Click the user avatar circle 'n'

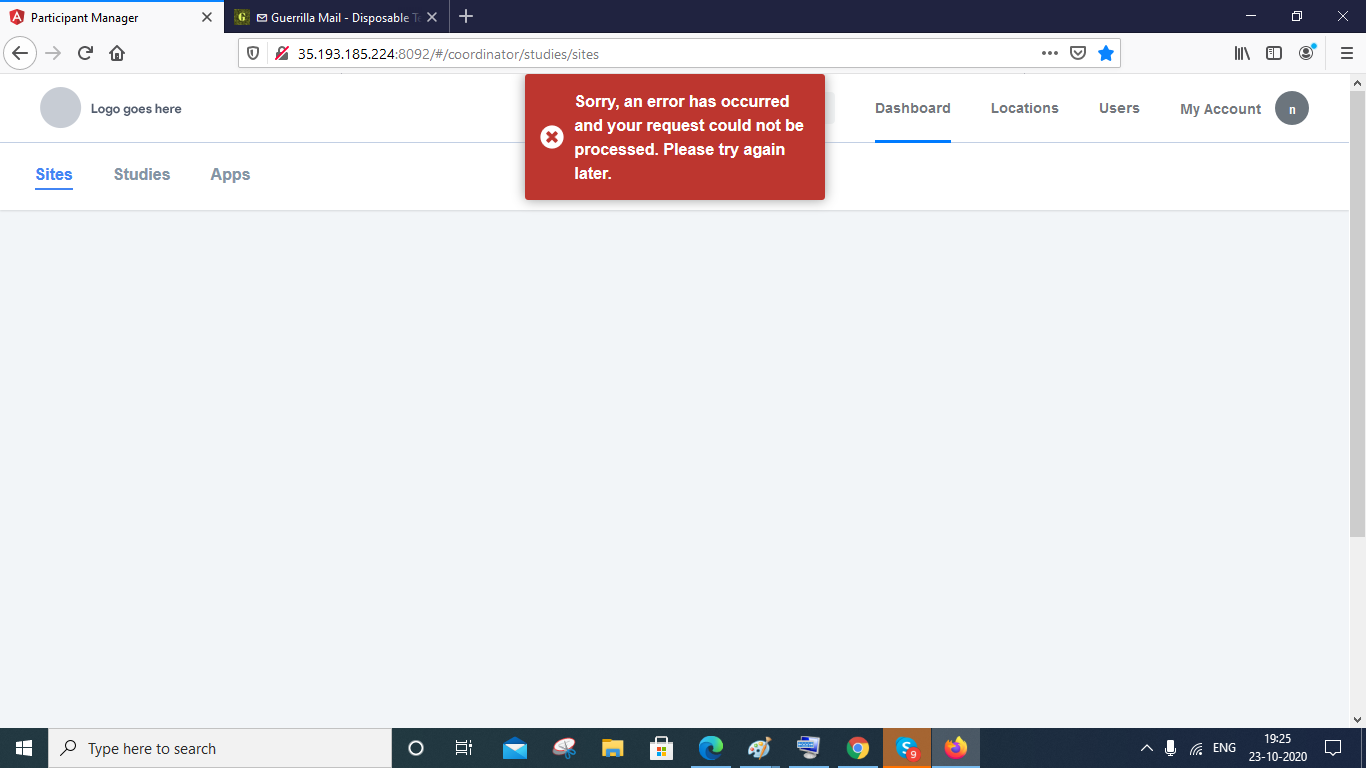pyautogui.click(x=1292, y=108)
